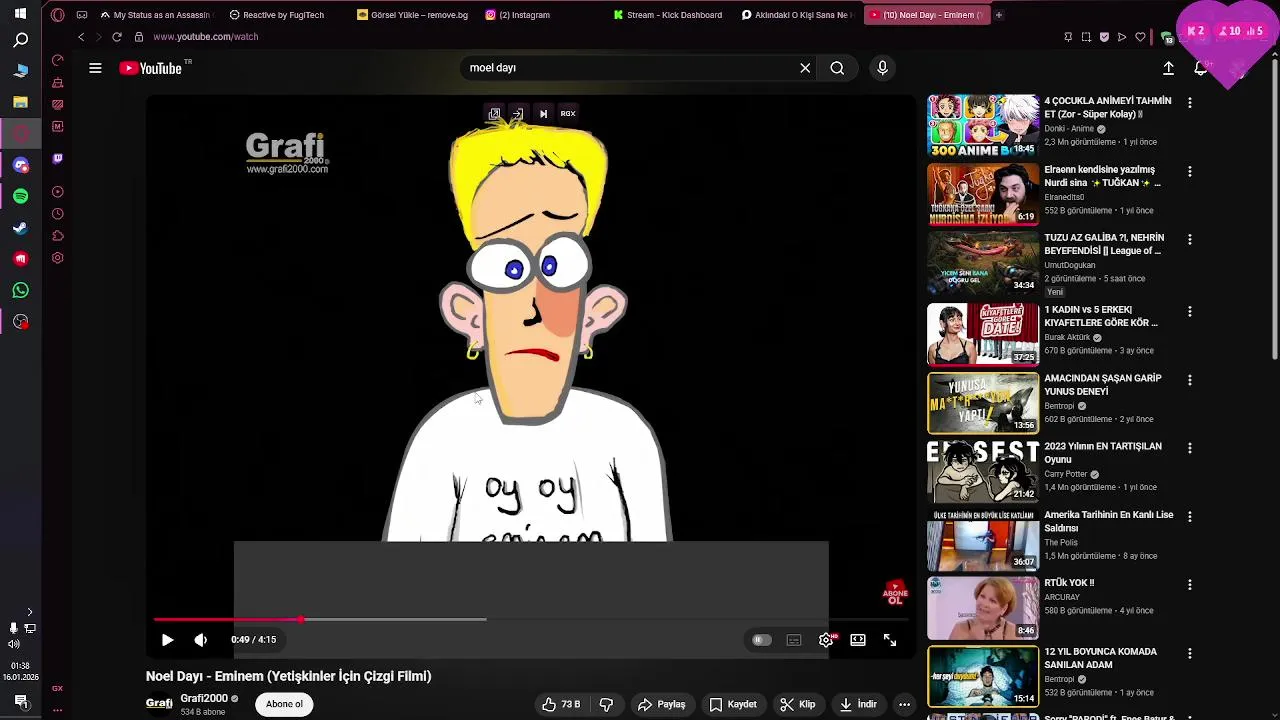Like the video with 73 B thumbs up
Image resolution: width=1280 pixels, height=720 pixels.
coord(561,704)
